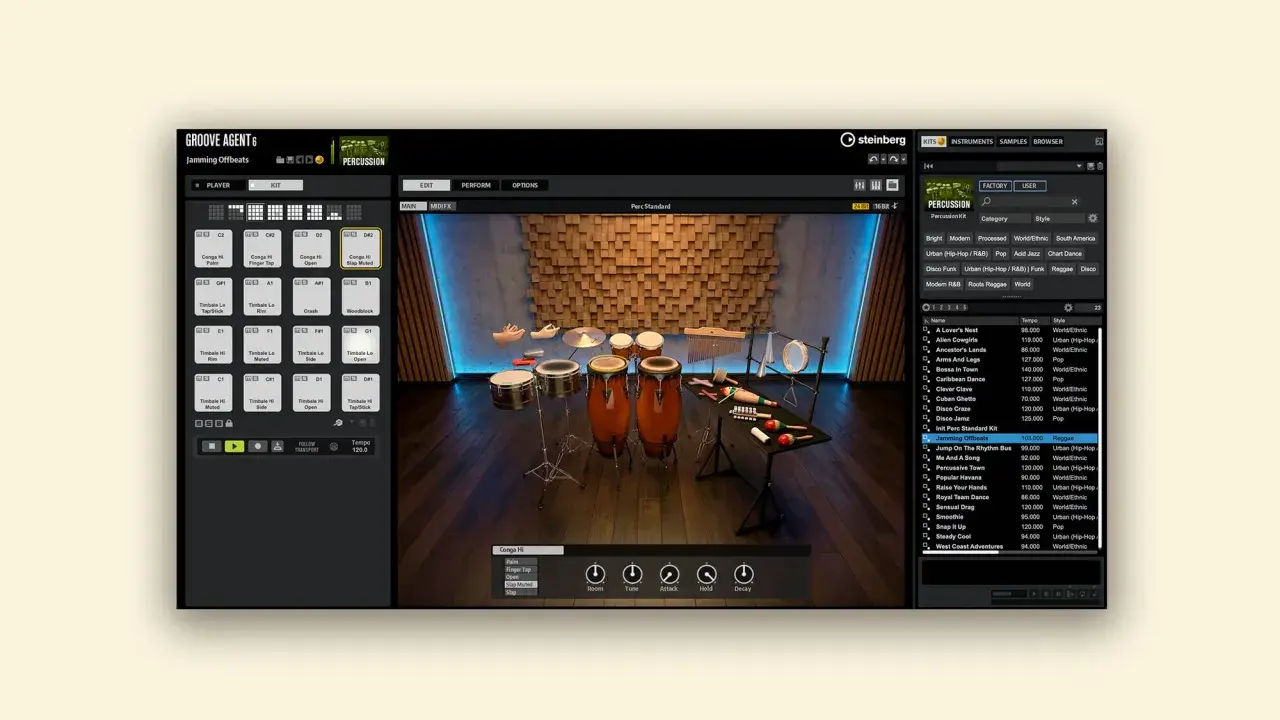Image resolution: width=1280 pixels, height=720 pixels.
Task: Select the first pad group grid icon
Action: (216, 212)
